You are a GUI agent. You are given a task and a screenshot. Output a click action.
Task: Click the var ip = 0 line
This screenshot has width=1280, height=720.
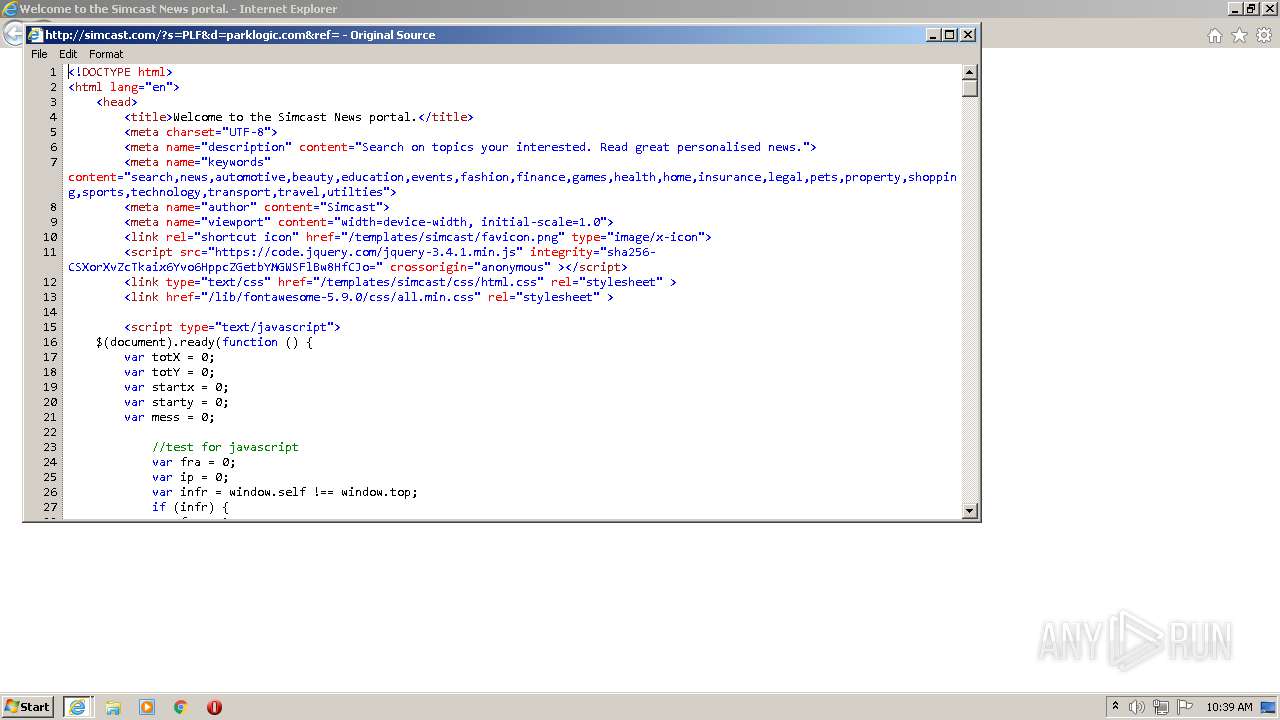(x=190, y=477)
